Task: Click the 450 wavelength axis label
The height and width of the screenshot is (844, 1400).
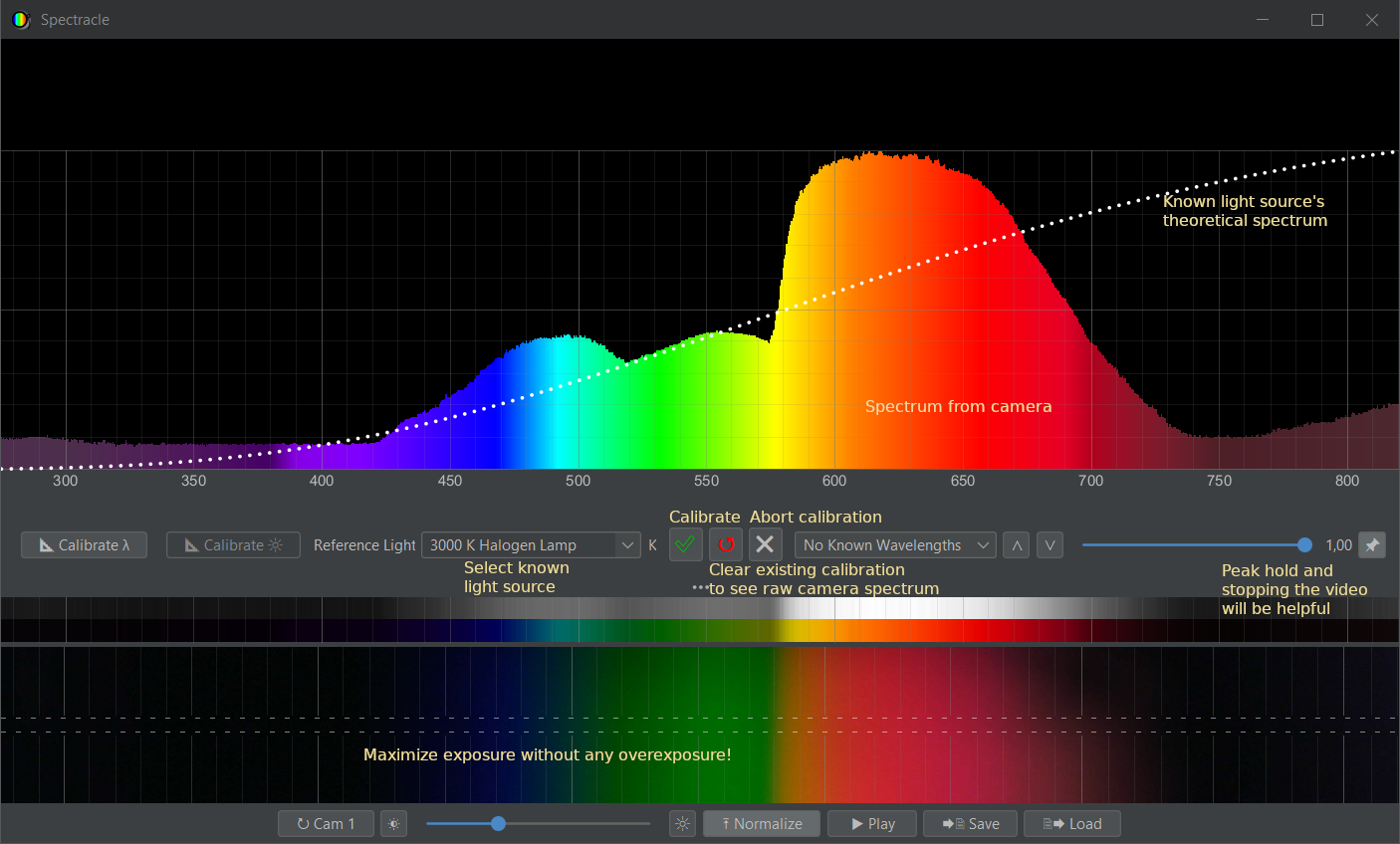Action: pyautogui.click(x=450, y=481)
